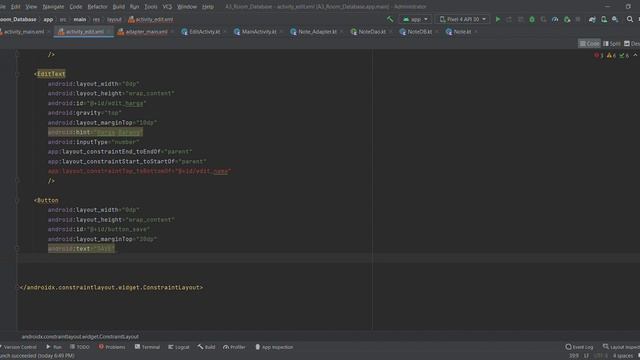Click the Search Everywhere magnifier icon
This screenshot has height=360, width=640.
630,19
